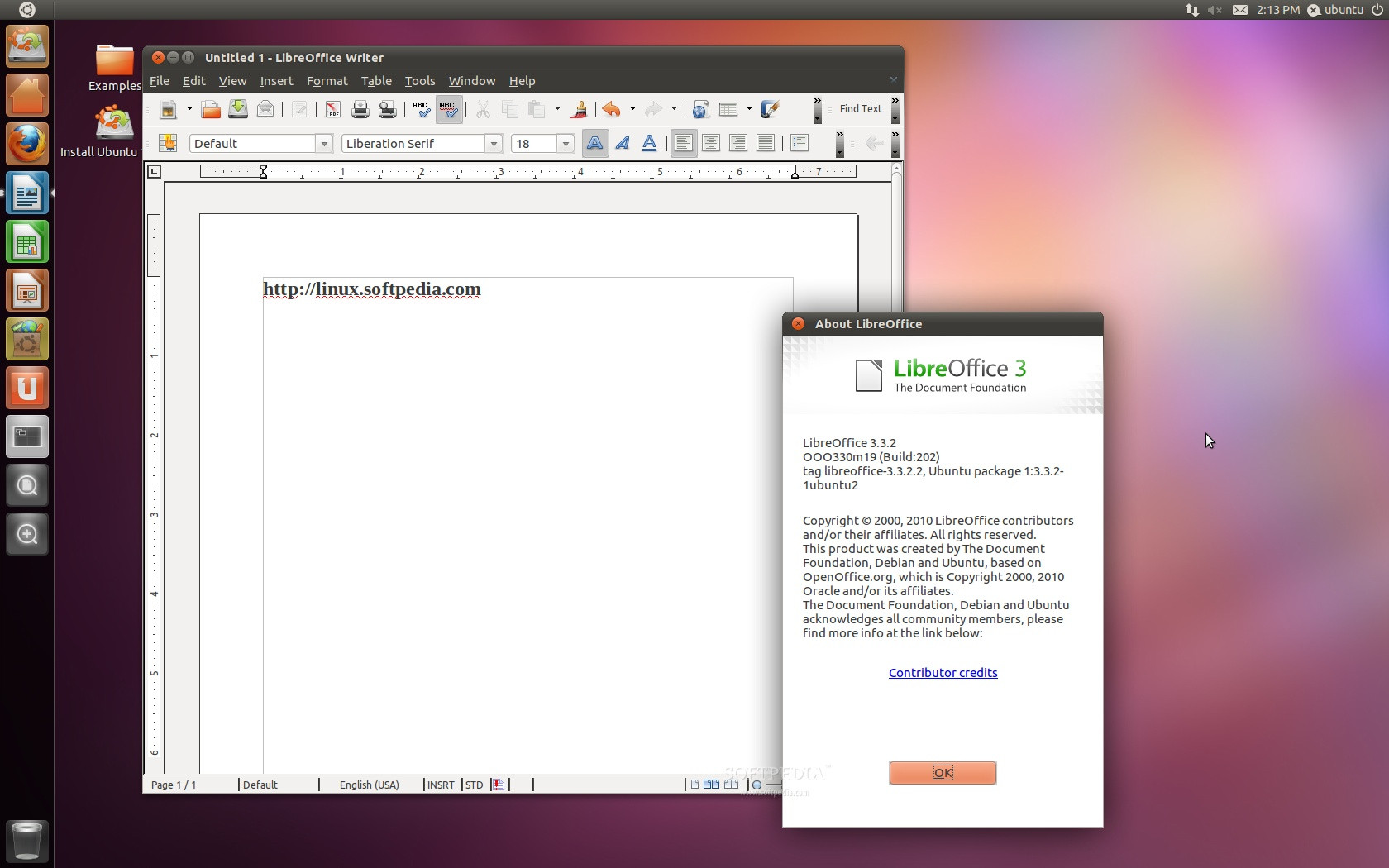Open the Table menu
Viewport: 1389px width, 868px height.
tap(376, 81)
